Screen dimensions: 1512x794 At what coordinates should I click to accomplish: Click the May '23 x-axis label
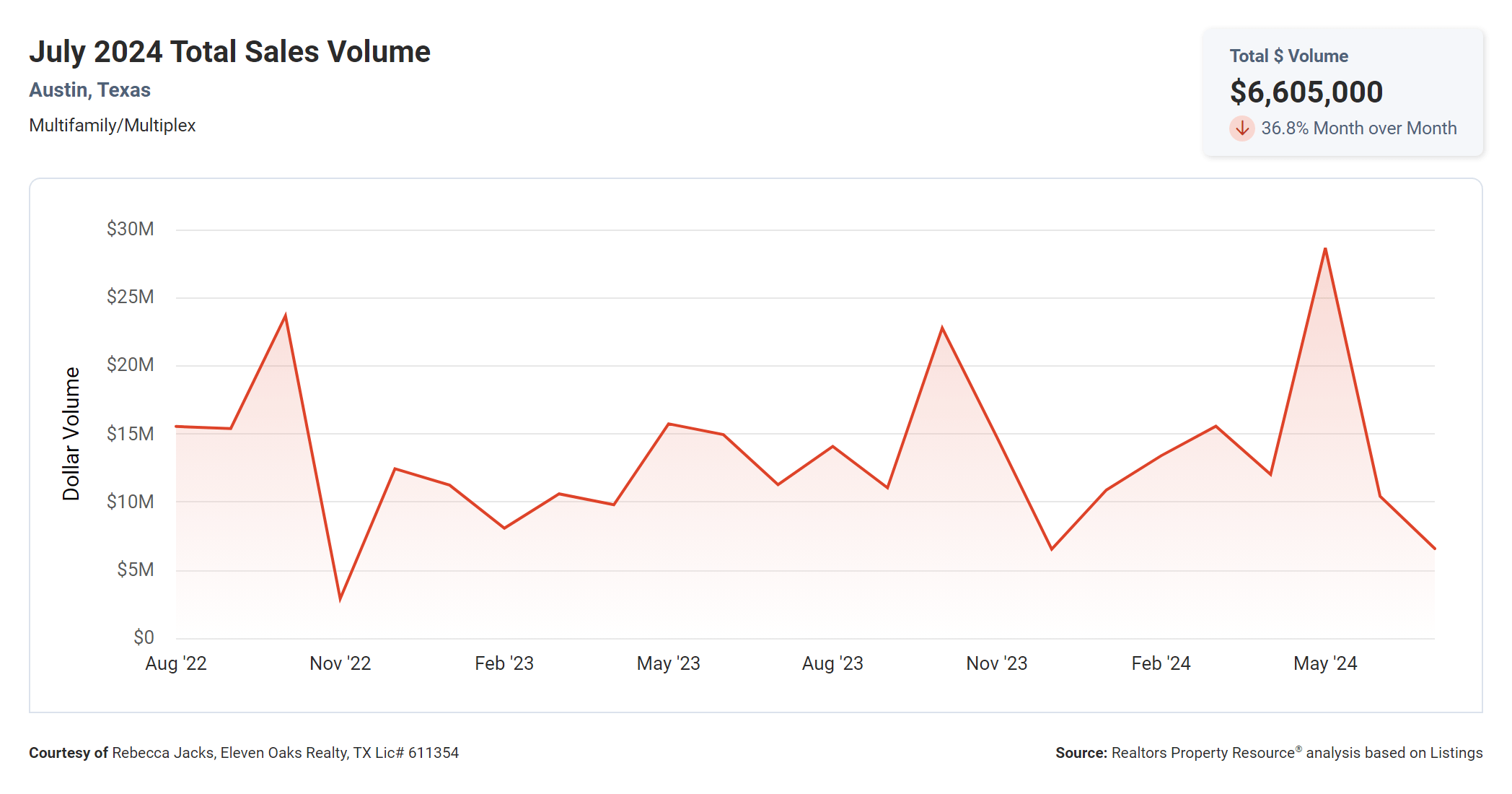668,663
